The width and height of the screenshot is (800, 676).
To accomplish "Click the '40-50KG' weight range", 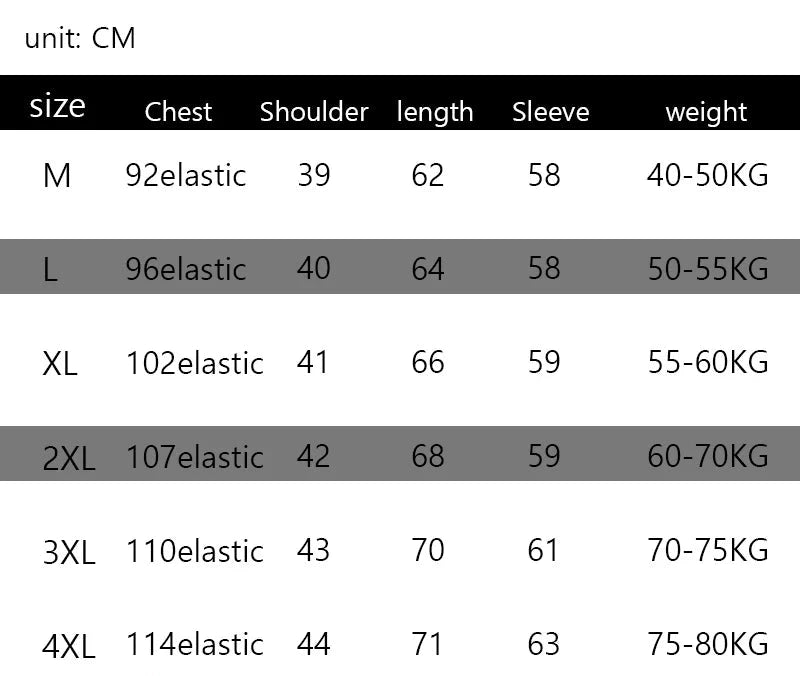I will [x=707, y=176].
